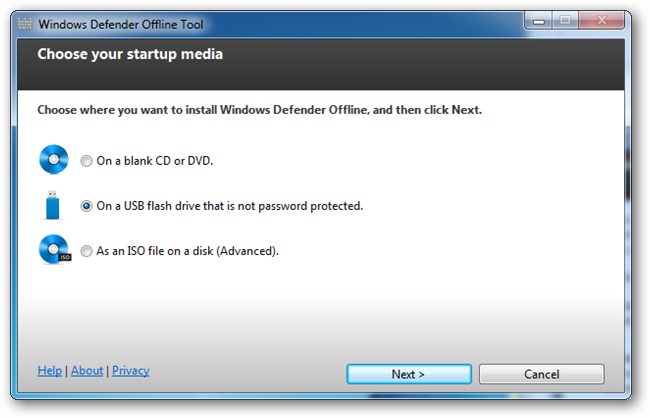This screenshot has width=650, height=418.
Task: Click the "On a blank CD or DVD" label text
Action: tap(154, 161)
